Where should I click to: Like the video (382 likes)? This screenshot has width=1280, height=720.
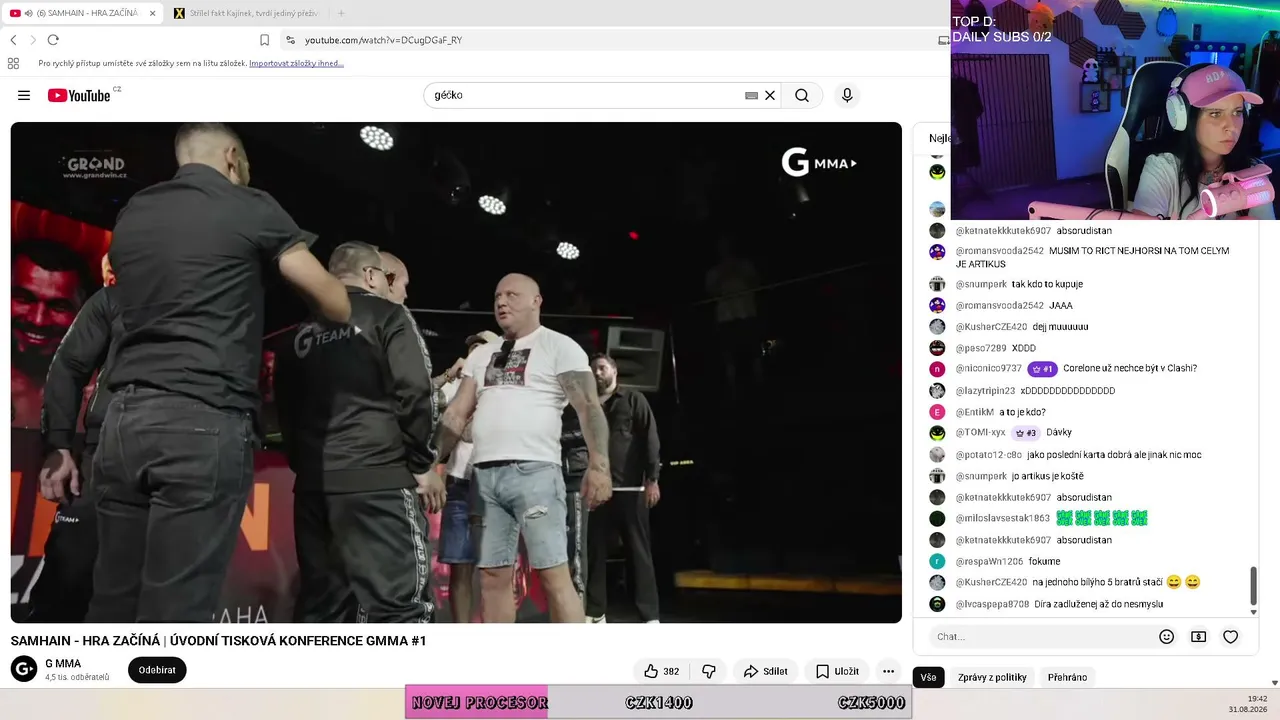point(661,671)
